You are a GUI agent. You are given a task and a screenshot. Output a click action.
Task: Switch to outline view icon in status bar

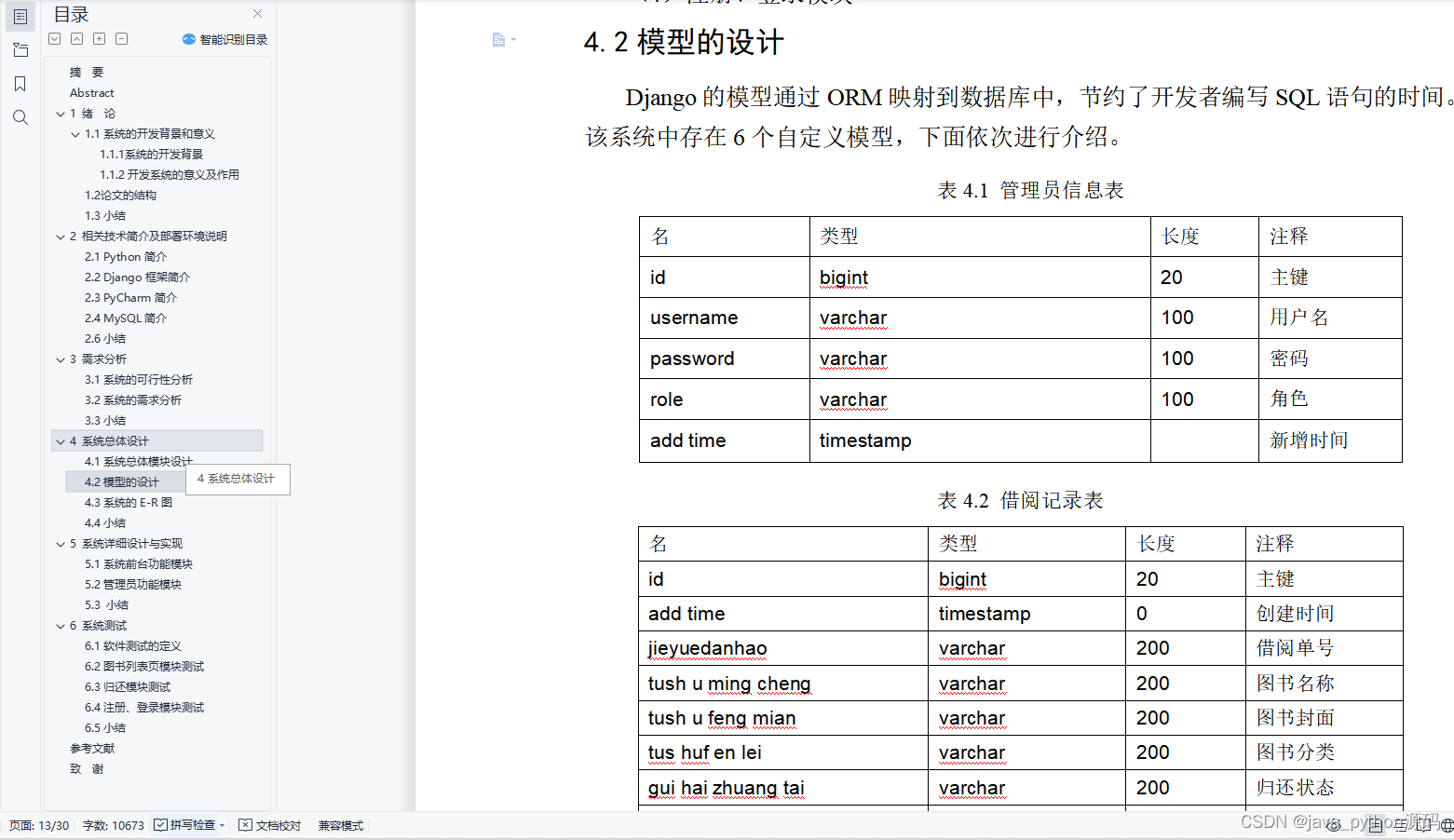click(x=1401, y=825)
